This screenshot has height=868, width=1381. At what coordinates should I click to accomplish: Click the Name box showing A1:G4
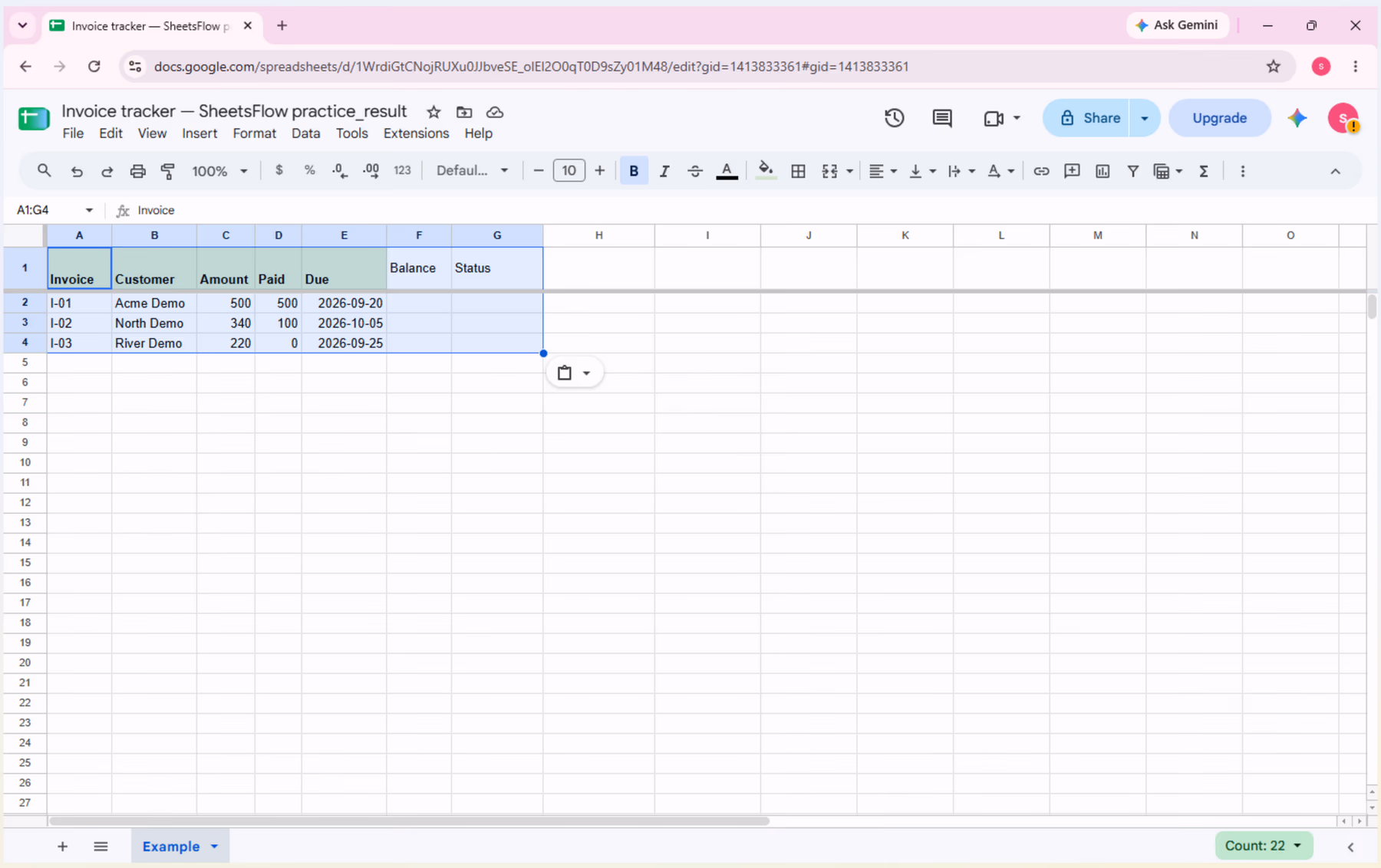pyautogui.click(x=54, y=210)
